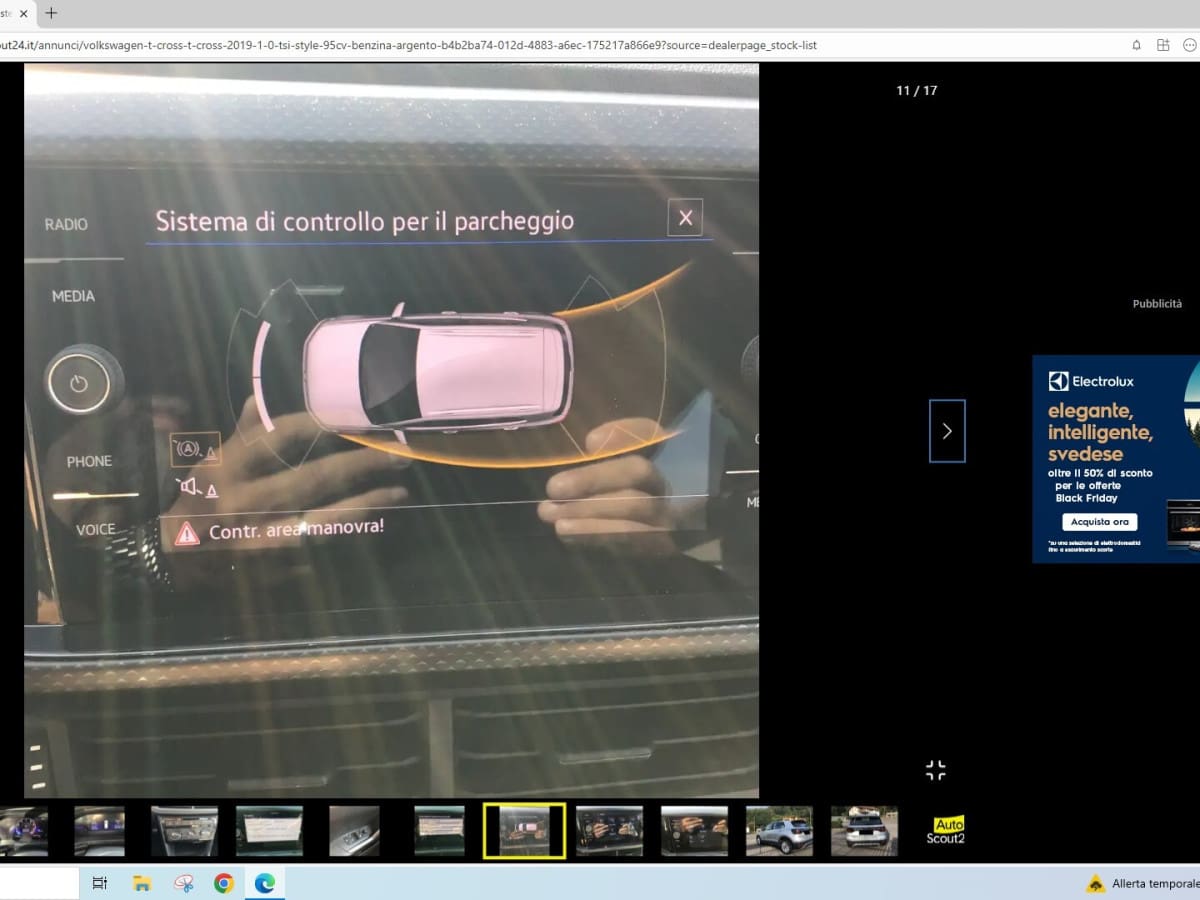Open File Explorer from the taskbar
Viewport: 1200px width, 900px height.
[142, 883]
